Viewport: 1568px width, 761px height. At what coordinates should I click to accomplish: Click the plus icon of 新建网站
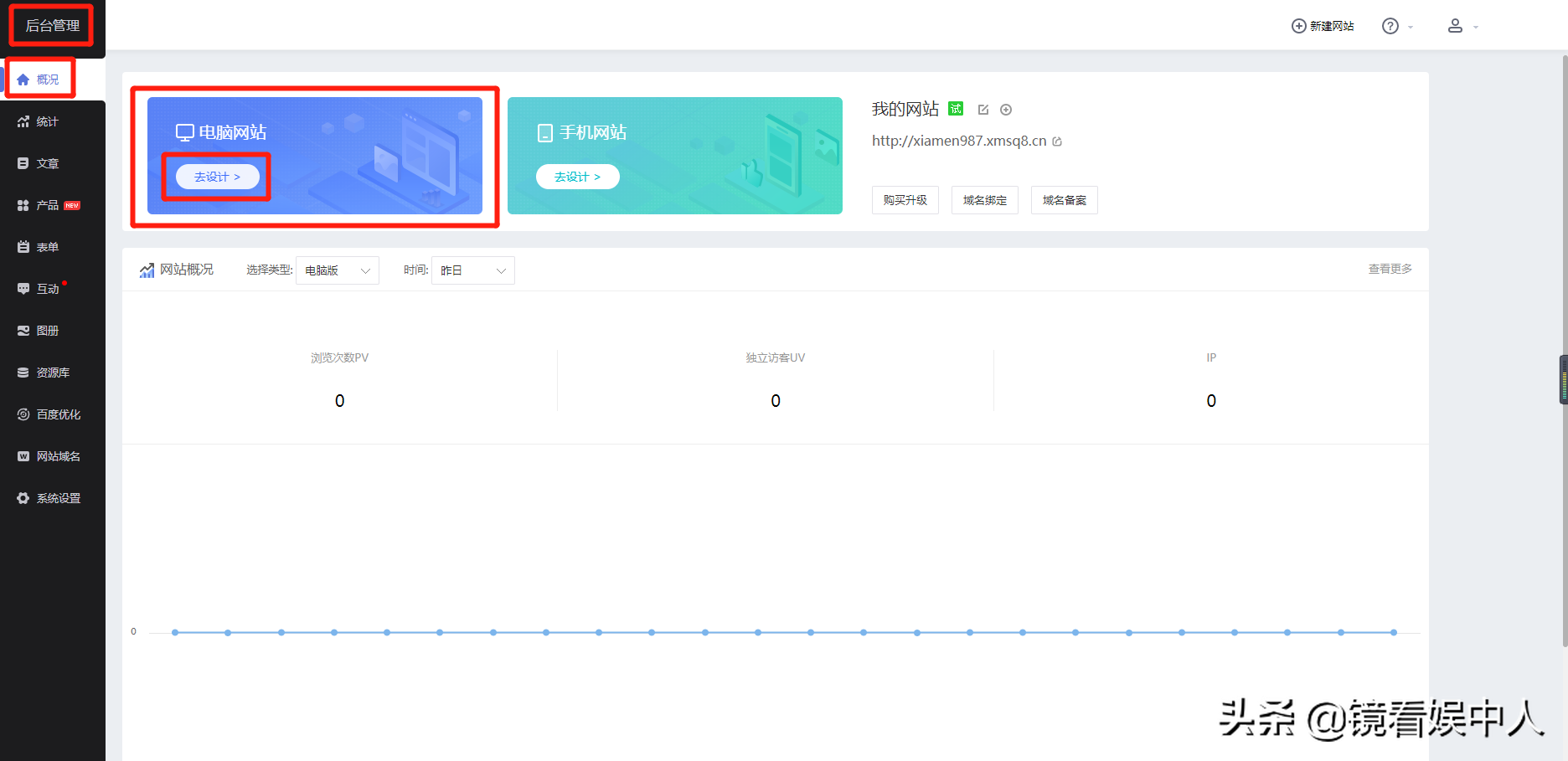[1299, 26]
